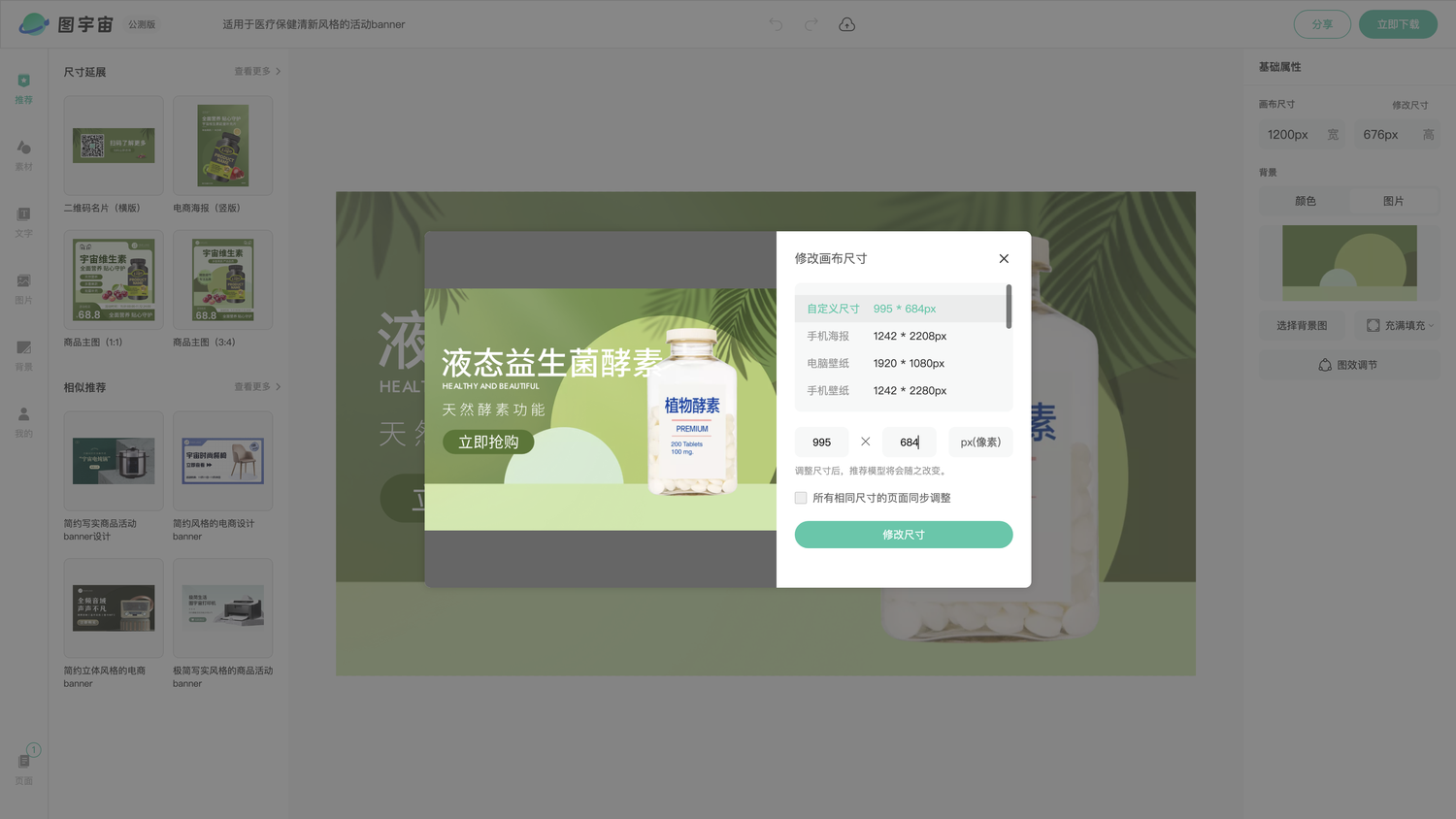Click the cloud save icon
Screen dimensions: 1456x819
pos(847,24)
